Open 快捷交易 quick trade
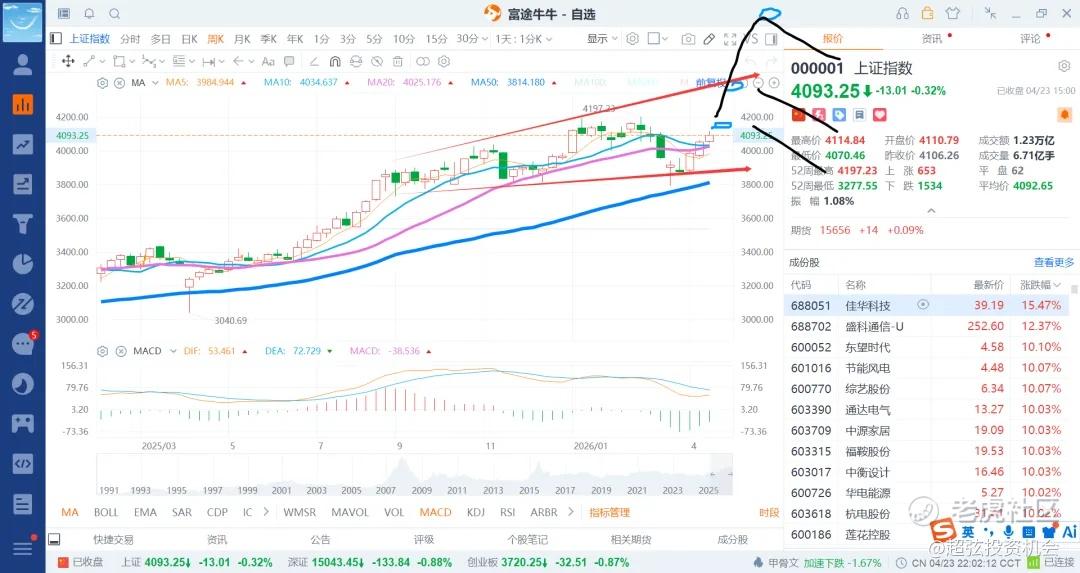The height and width of the screenshot is (573, 1080). pos(113,540)
